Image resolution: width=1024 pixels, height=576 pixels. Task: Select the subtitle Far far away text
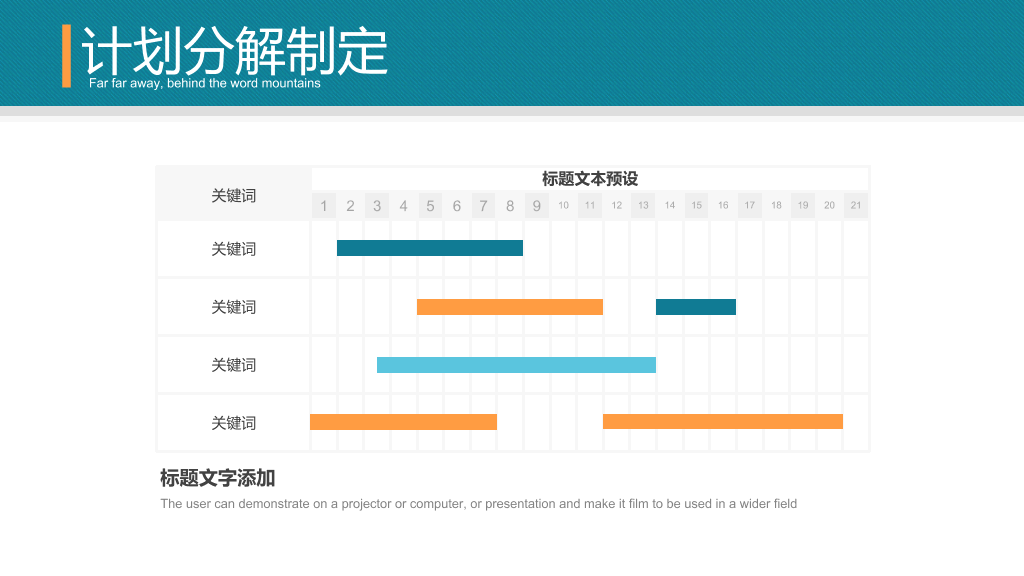[x=204, y=83]
